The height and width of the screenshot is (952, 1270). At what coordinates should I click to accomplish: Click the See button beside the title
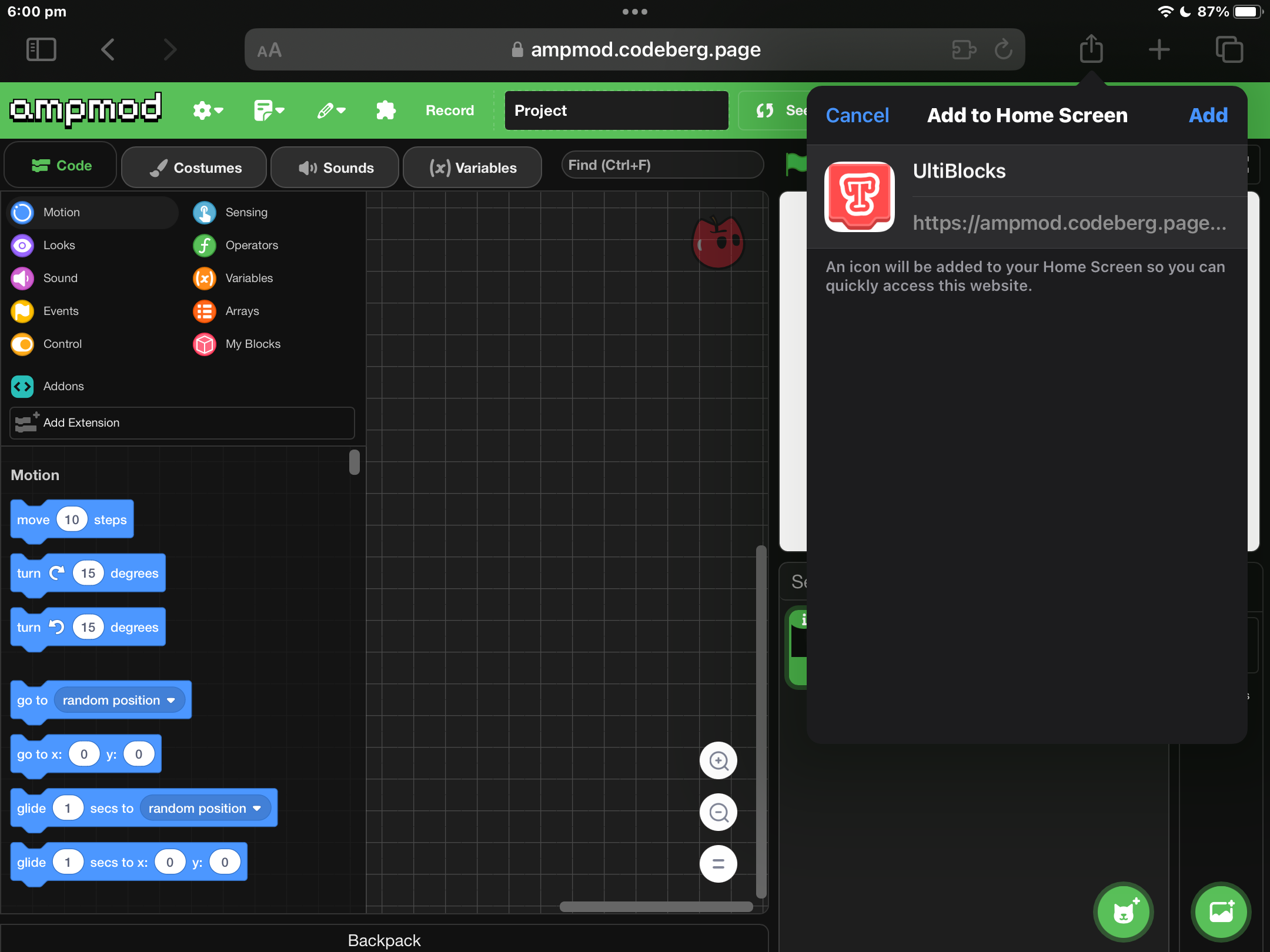click(773, 110)
